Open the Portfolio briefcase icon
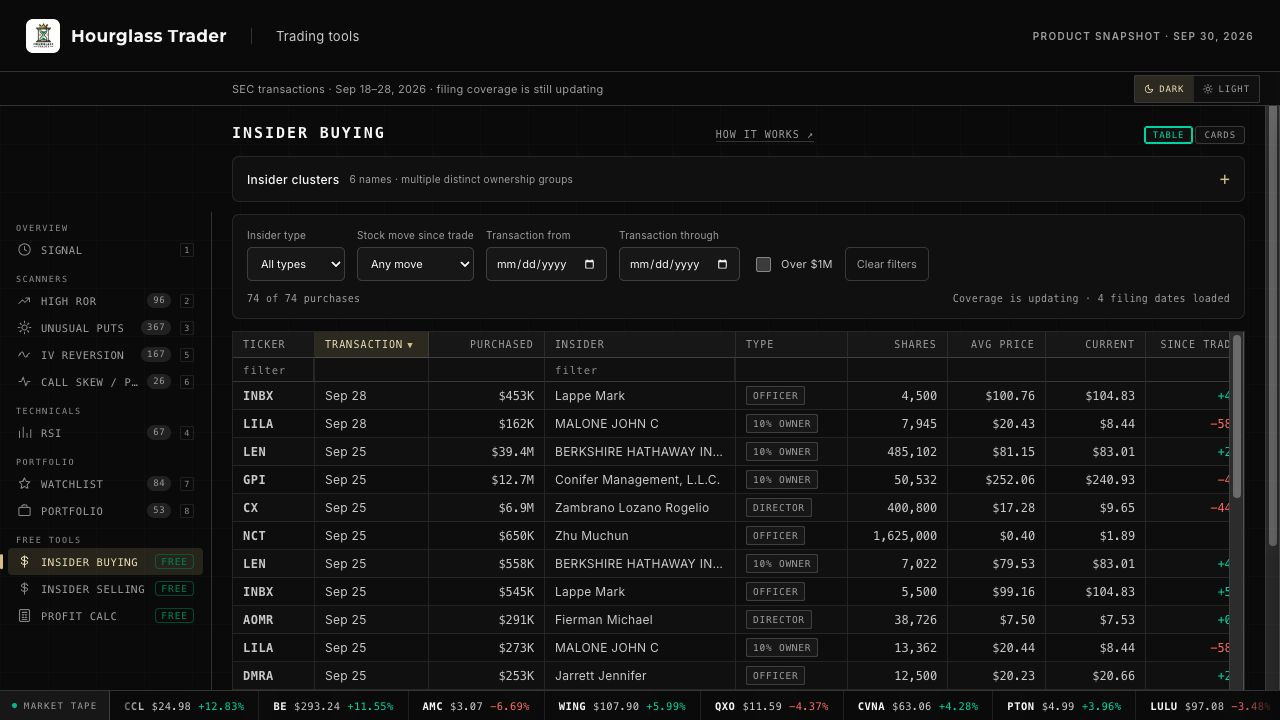The width and height of the screenshot is (1280, 720). coord(24,511)
